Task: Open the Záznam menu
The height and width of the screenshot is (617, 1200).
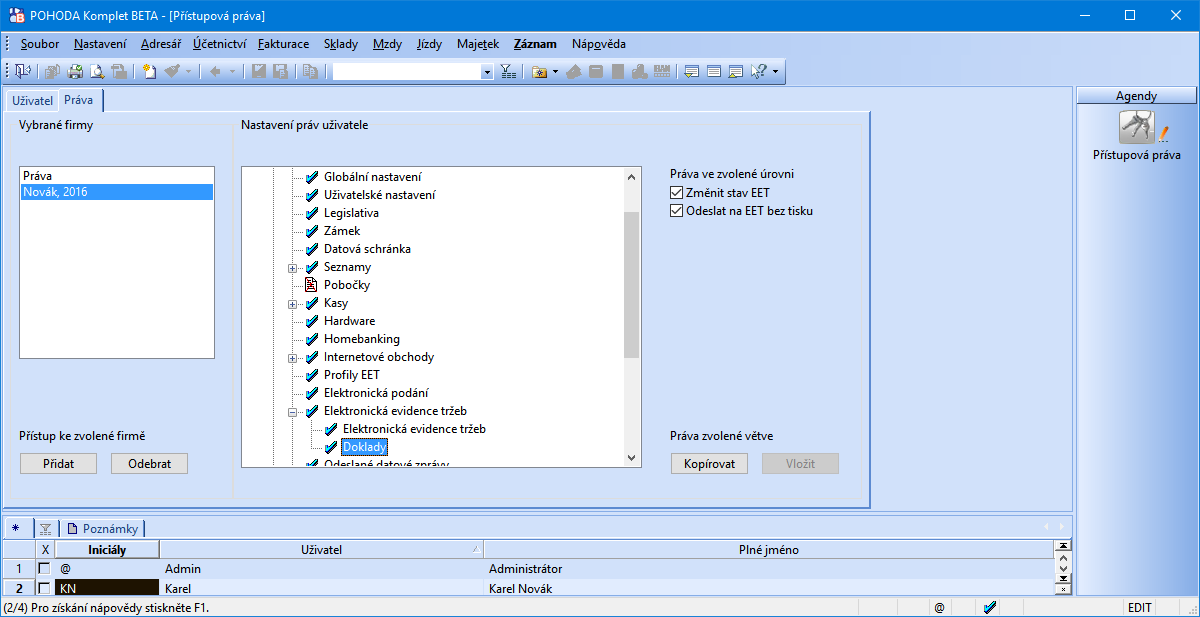Action: click(x=535, y=44)
